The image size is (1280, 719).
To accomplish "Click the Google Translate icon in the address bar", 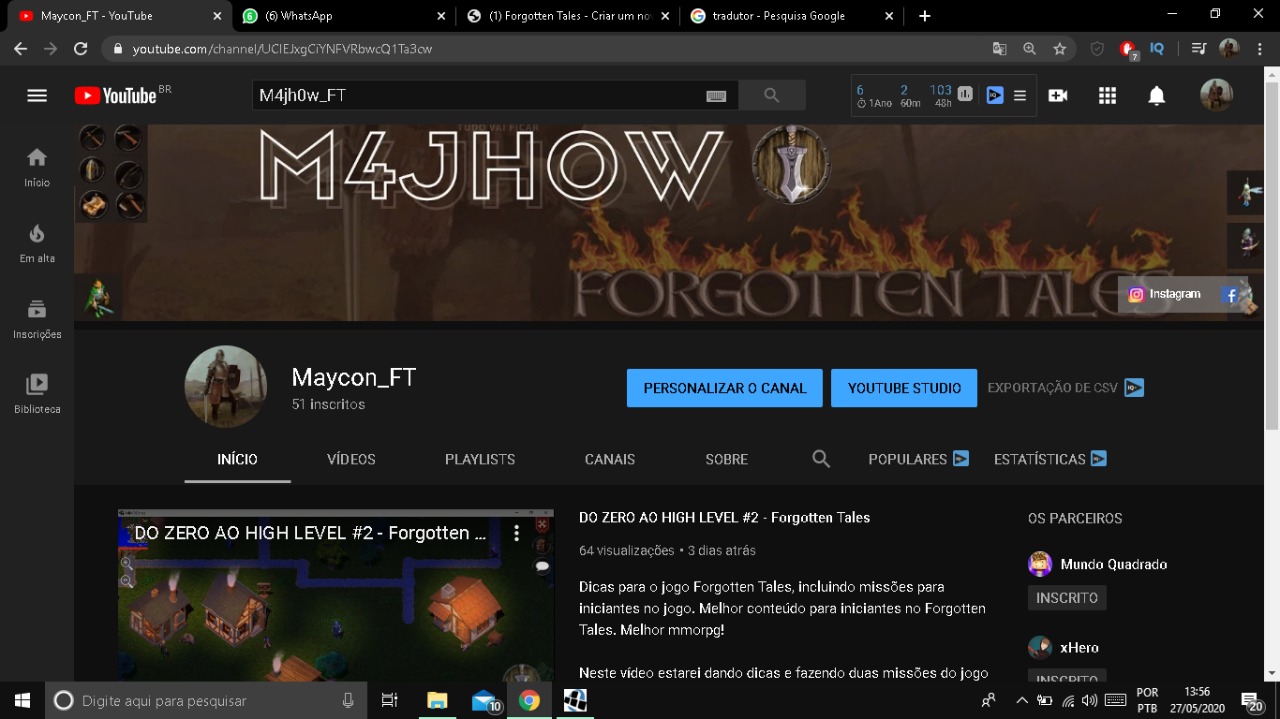I will pyautogui.click(x=999, y=48).
